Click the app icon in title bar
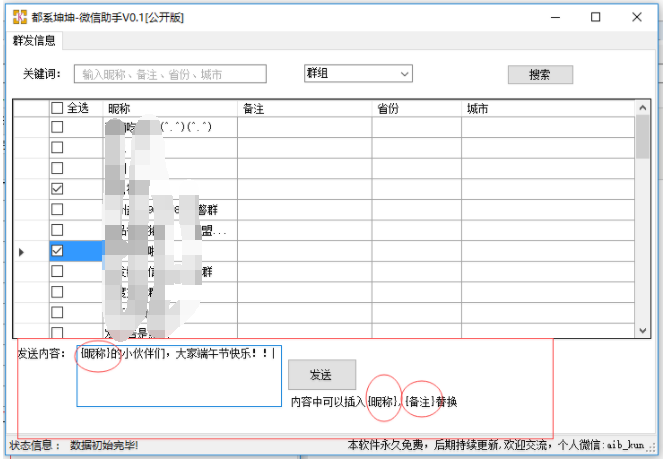This screenshot has width=666, height=460. (20, 17)
